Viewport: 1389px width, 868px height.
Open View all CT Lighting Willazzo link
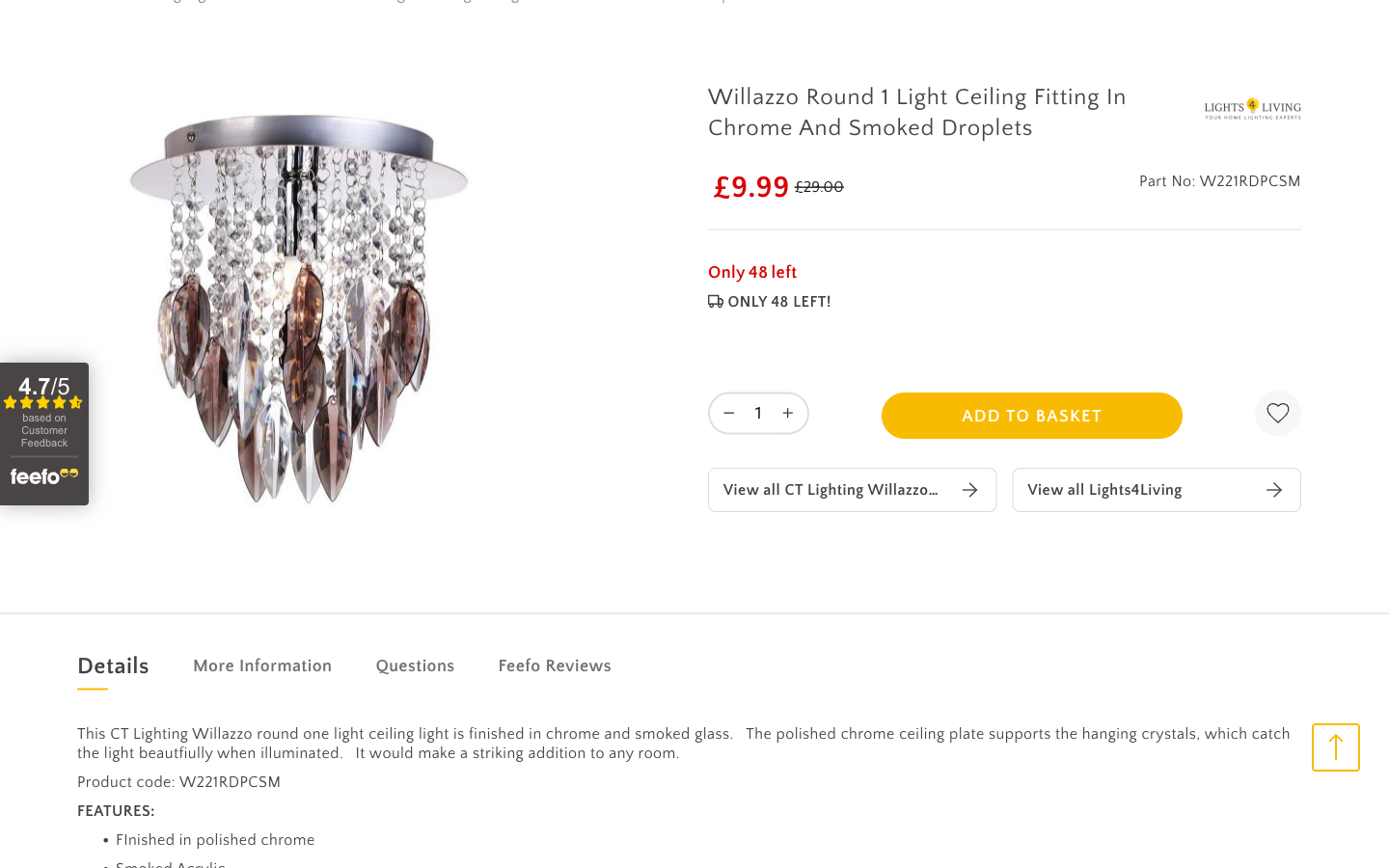pos(831,490)
